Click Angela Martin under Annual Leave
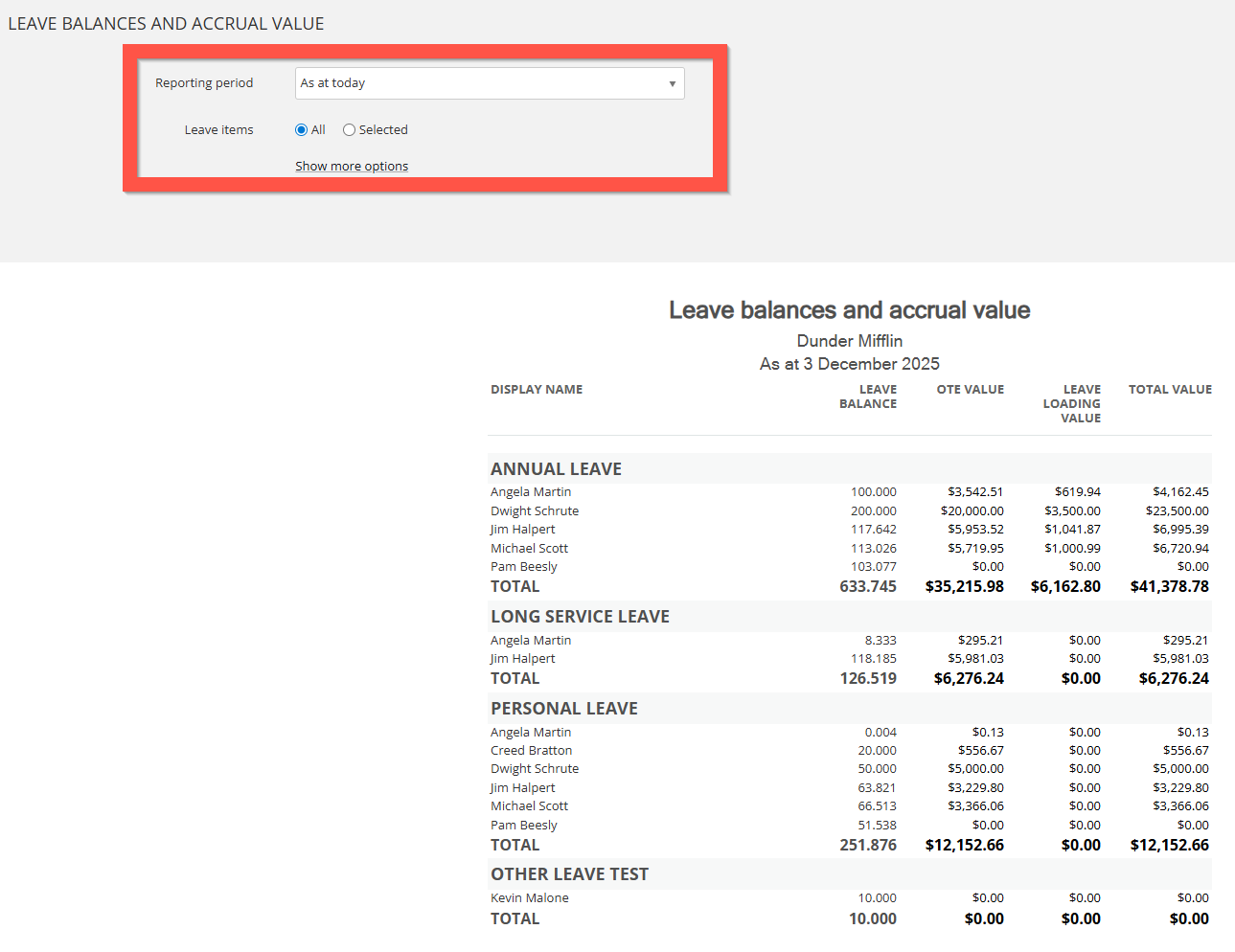 click(531, 492)
